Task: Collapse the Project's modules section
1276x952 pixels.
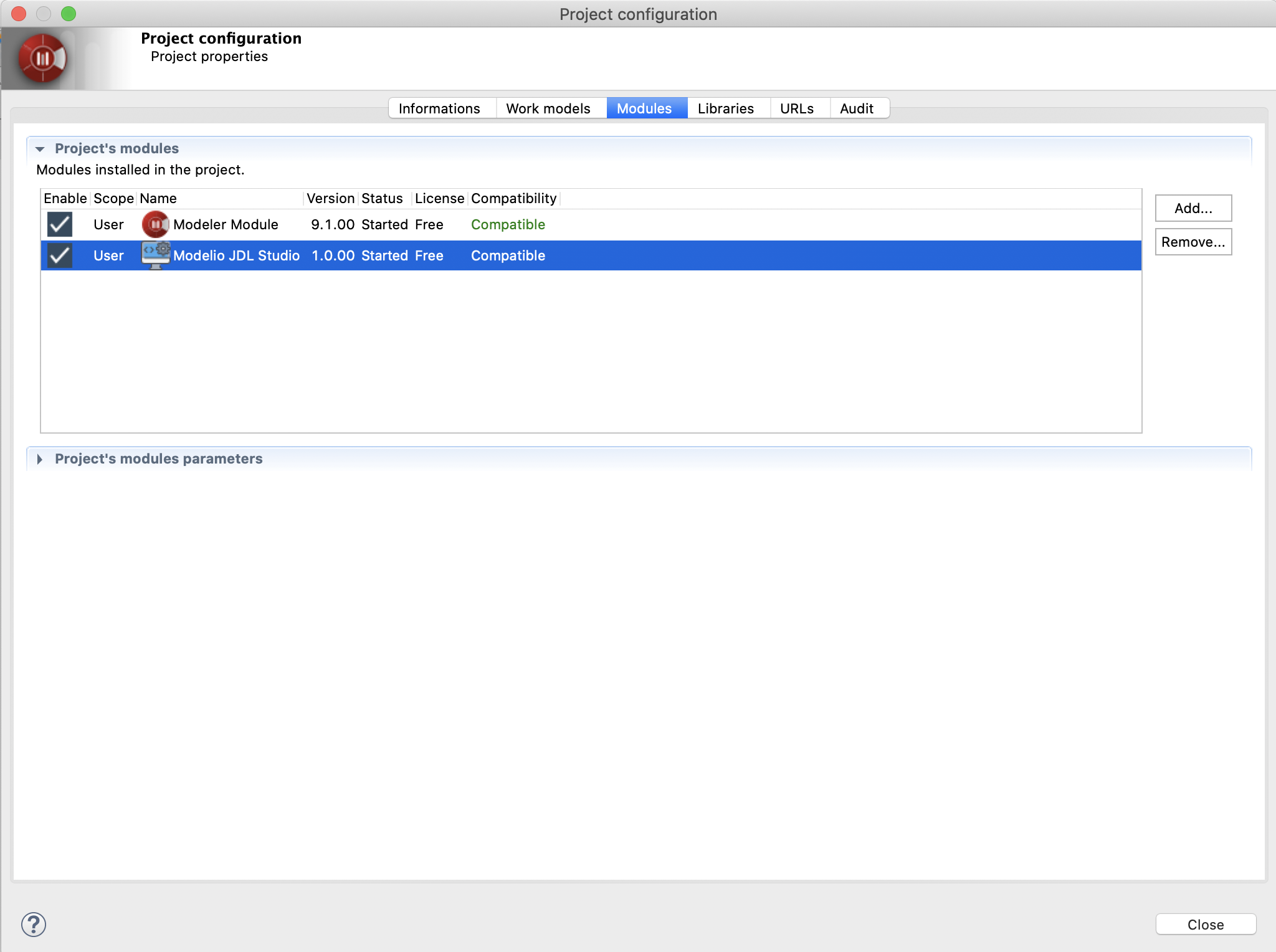Action: (40, 149)
